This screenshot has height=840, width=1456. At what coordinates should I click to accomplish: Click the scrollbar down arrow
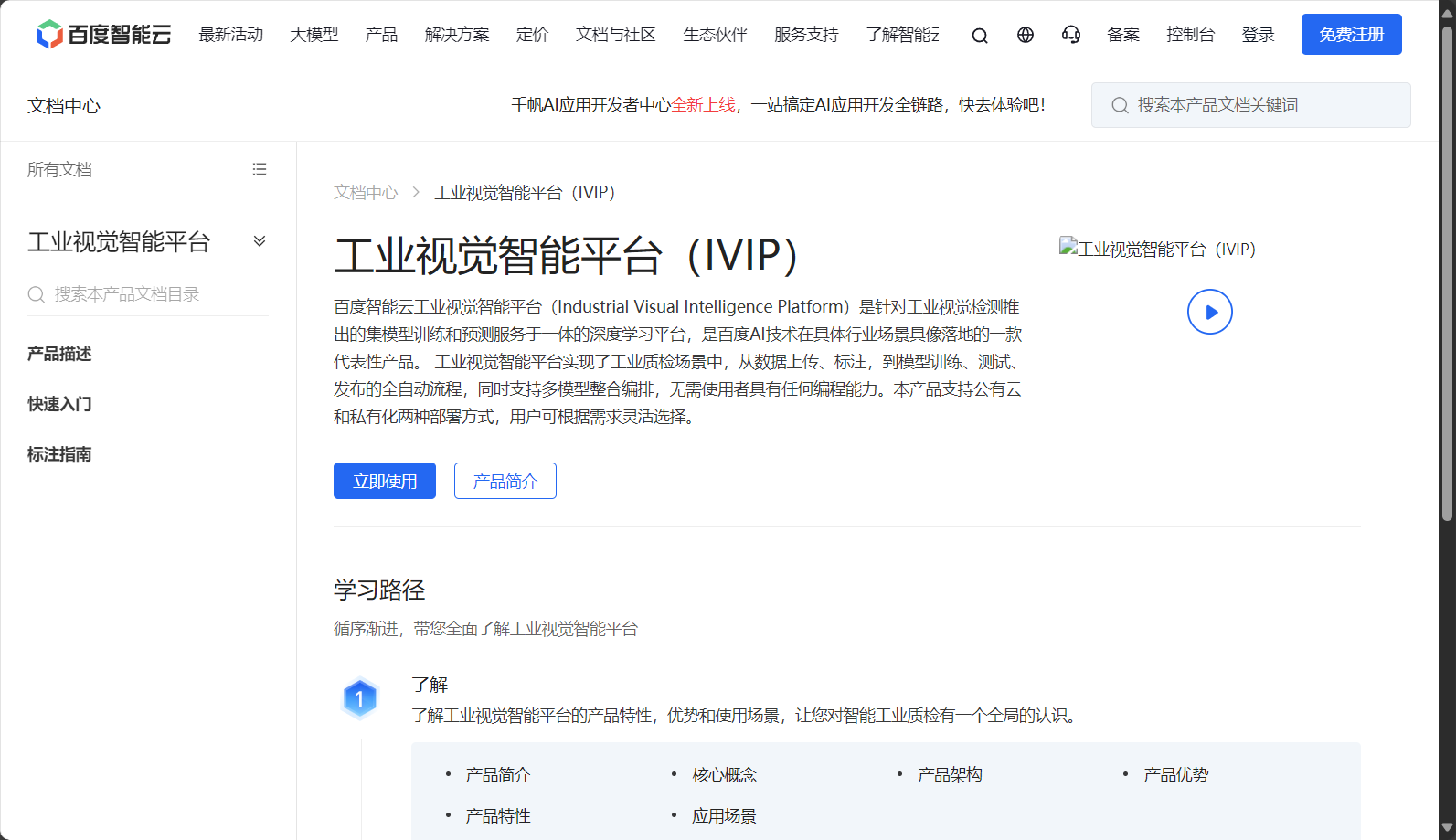[x=1447, y=829]
